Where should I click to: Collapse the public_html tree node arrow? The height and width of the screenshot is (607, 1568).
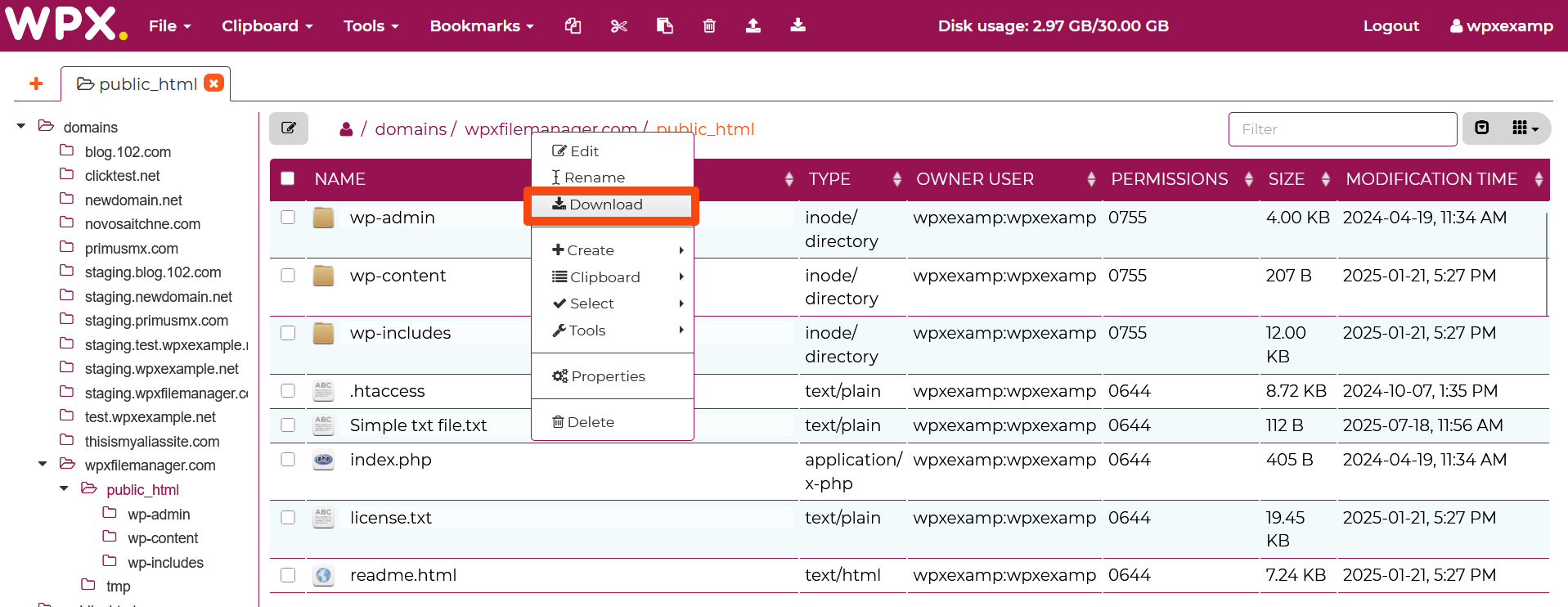point(64,488)
